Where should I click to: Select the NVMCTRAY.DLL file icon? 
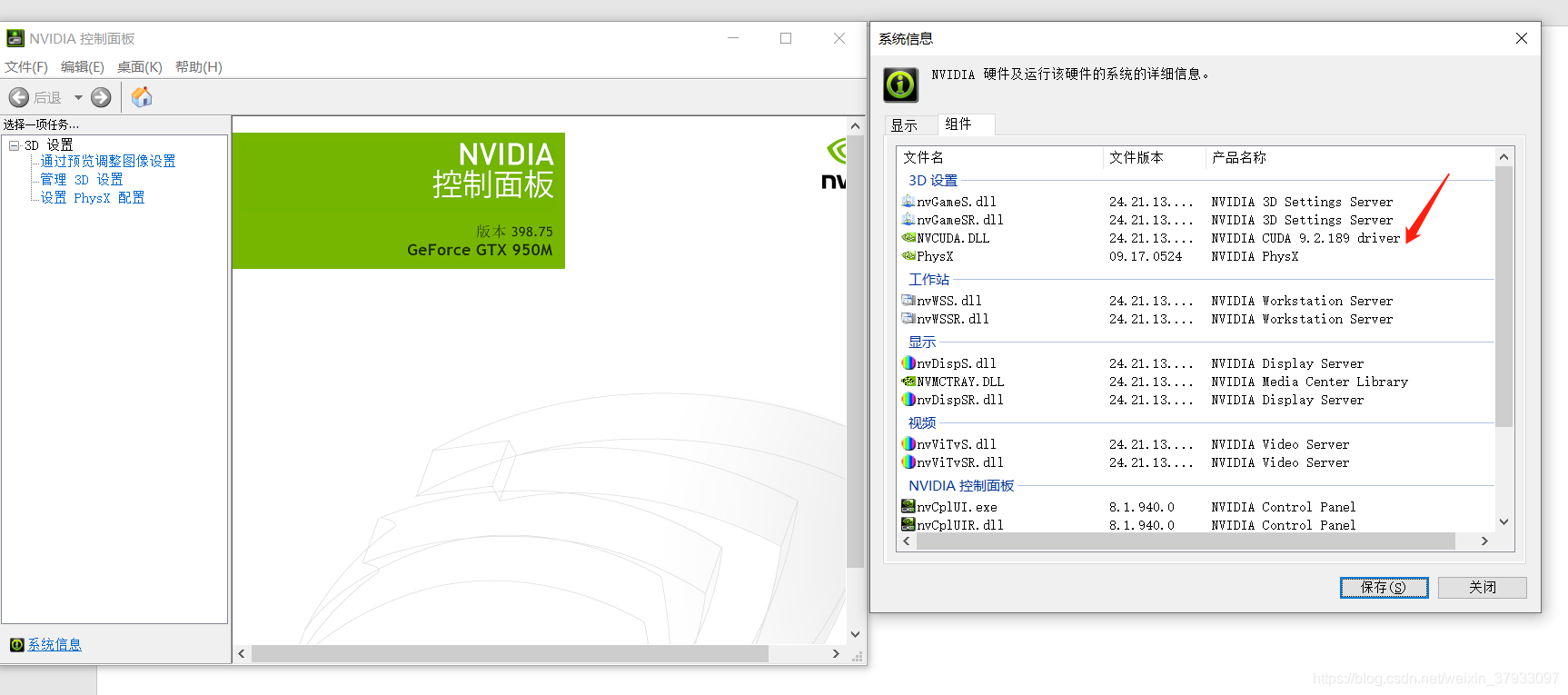[x=908, y=381]
